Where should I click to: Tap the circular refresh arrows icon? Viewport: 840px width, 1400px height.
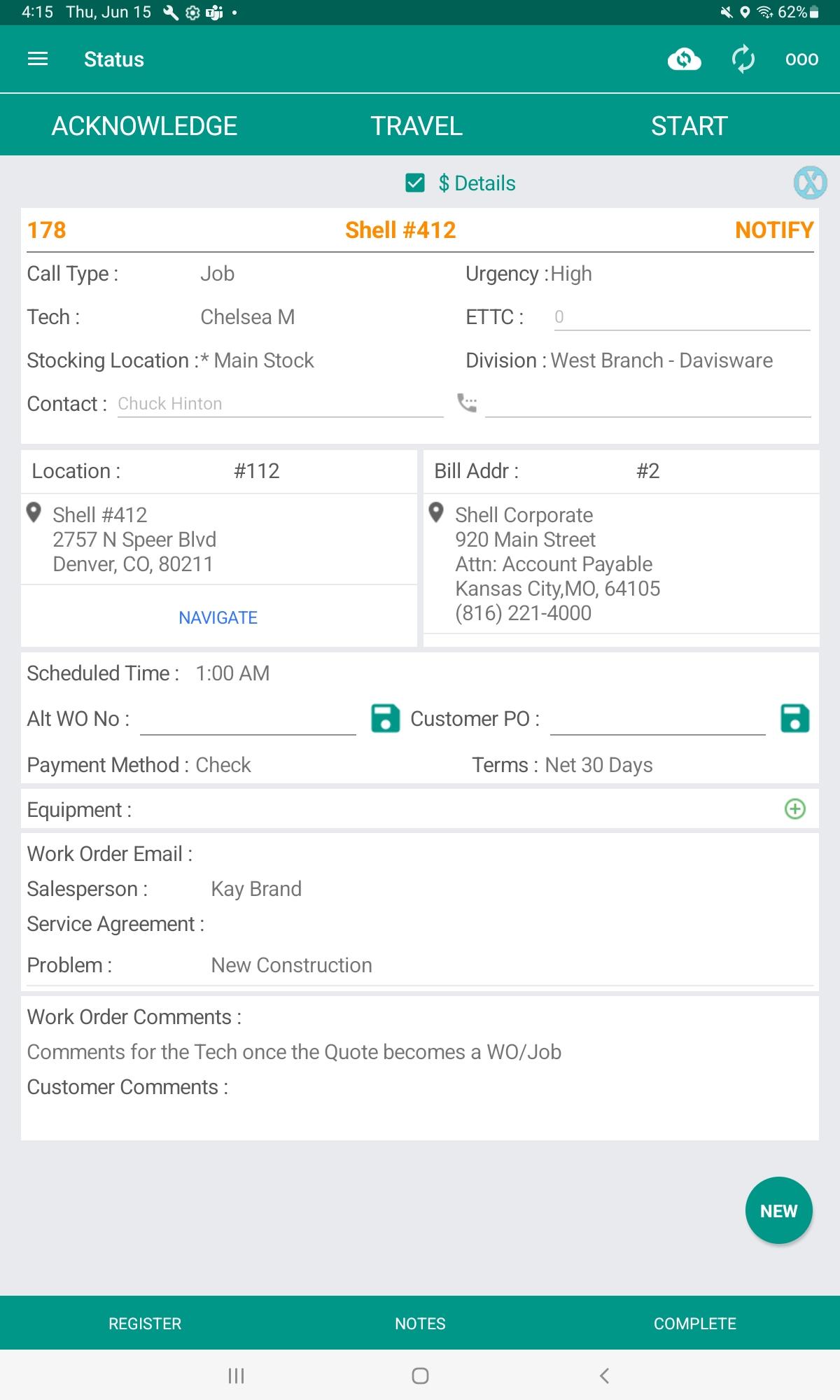point(743,59)
